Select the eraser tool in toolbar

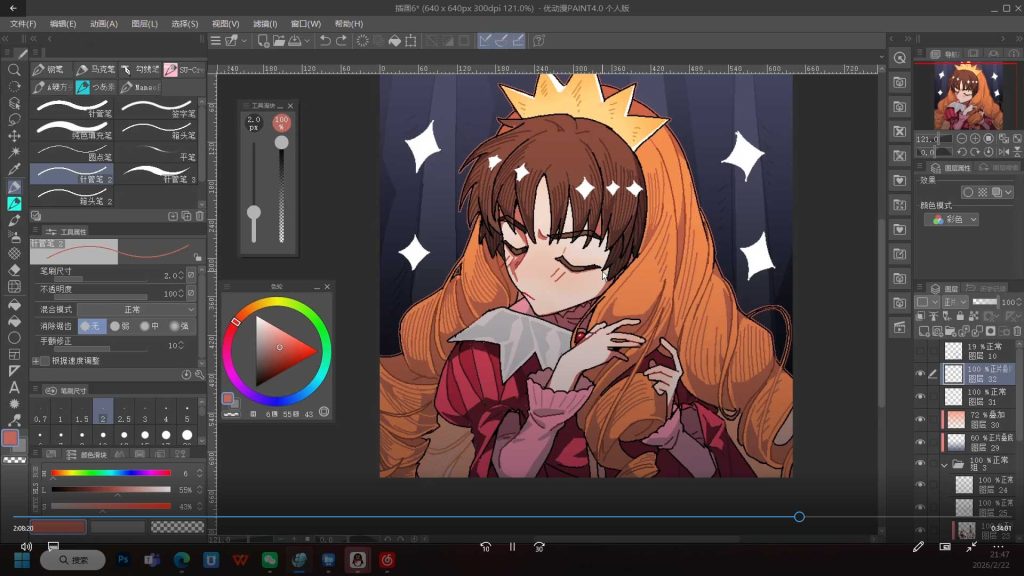coord(14,270)
